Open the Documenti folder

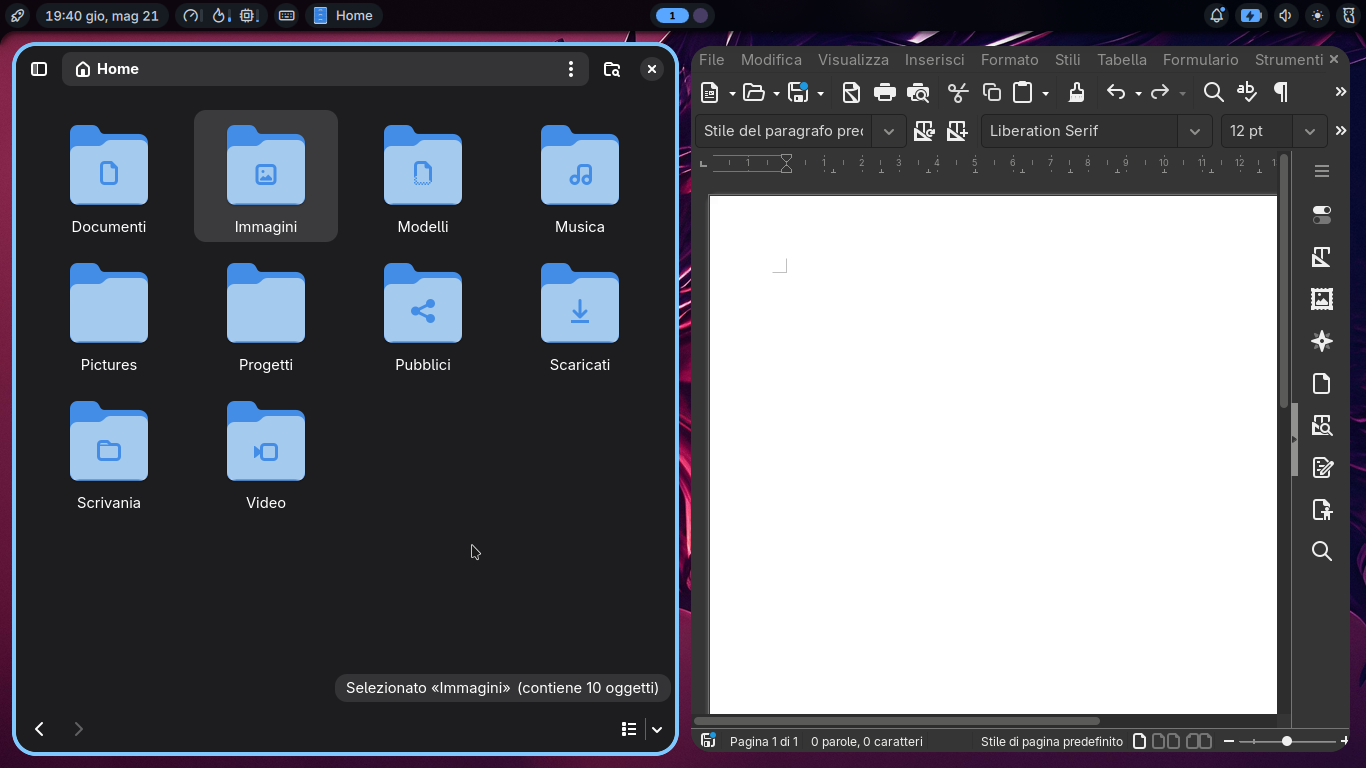(109, 180)
